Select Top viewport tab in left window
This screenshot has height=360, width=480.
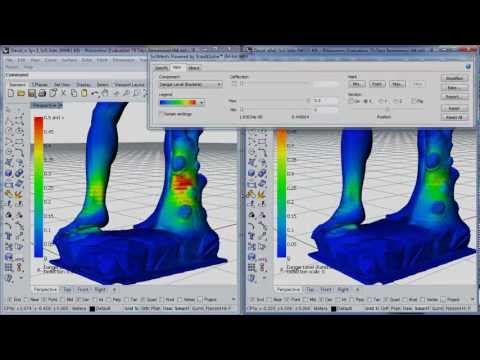(x=68, y=289)
